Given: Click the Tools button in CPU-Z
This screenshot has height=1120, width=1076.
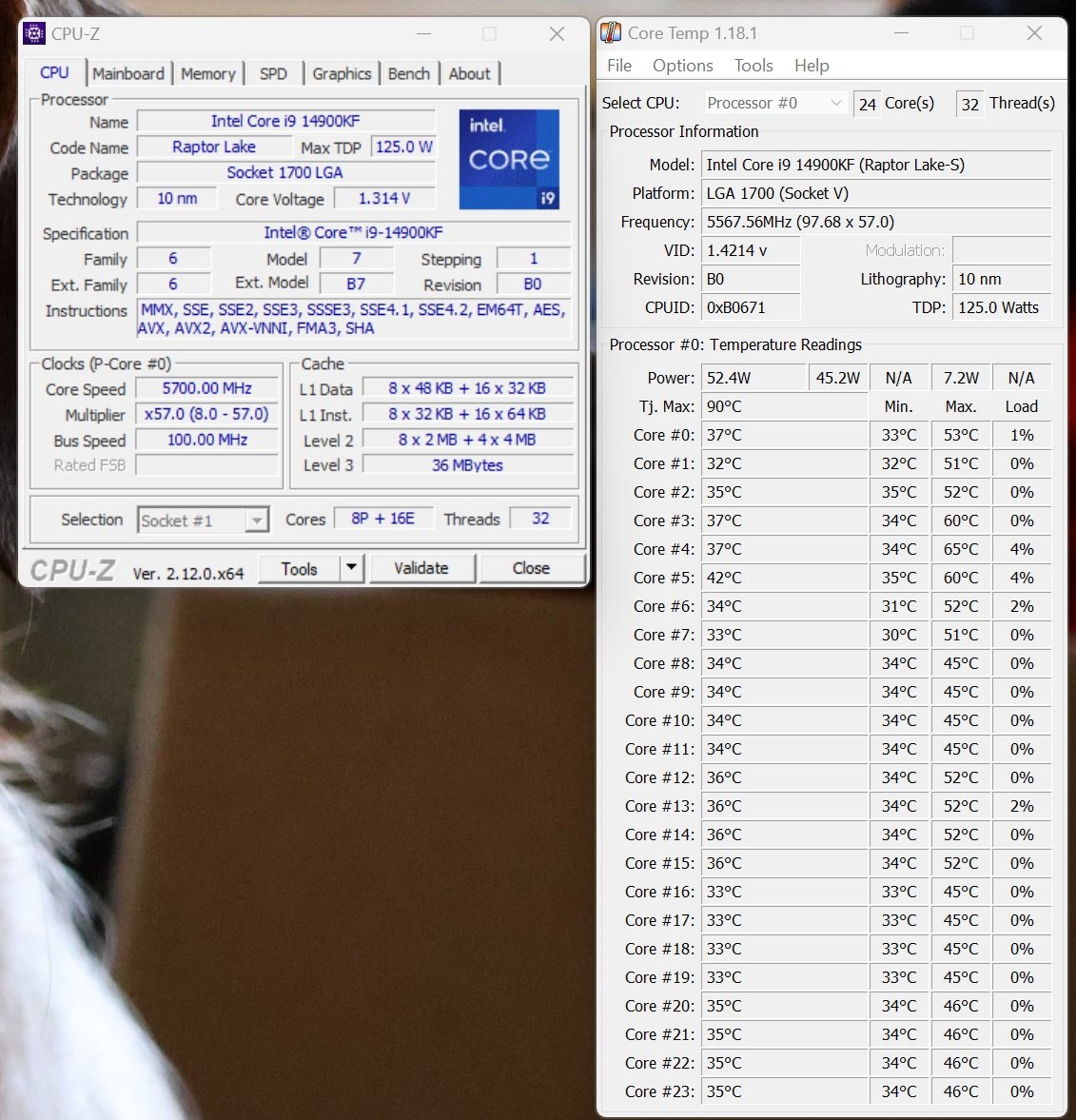Looking at the screenshot, I should click(299, 569).
